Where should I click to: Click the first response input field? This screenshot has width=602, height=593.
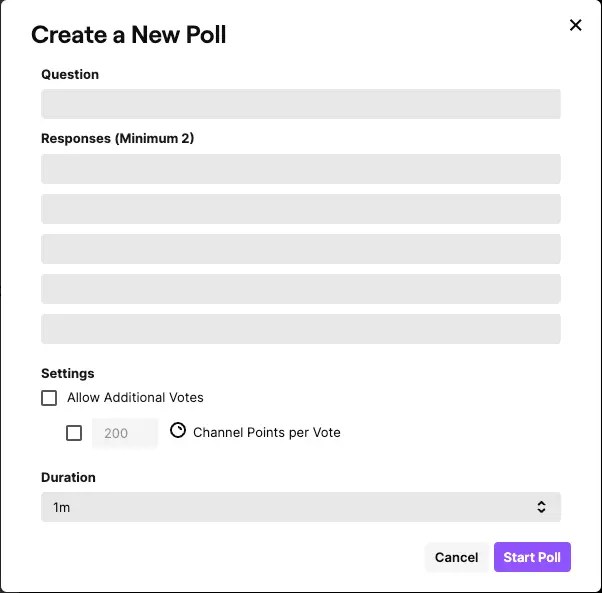coord(300,169)
